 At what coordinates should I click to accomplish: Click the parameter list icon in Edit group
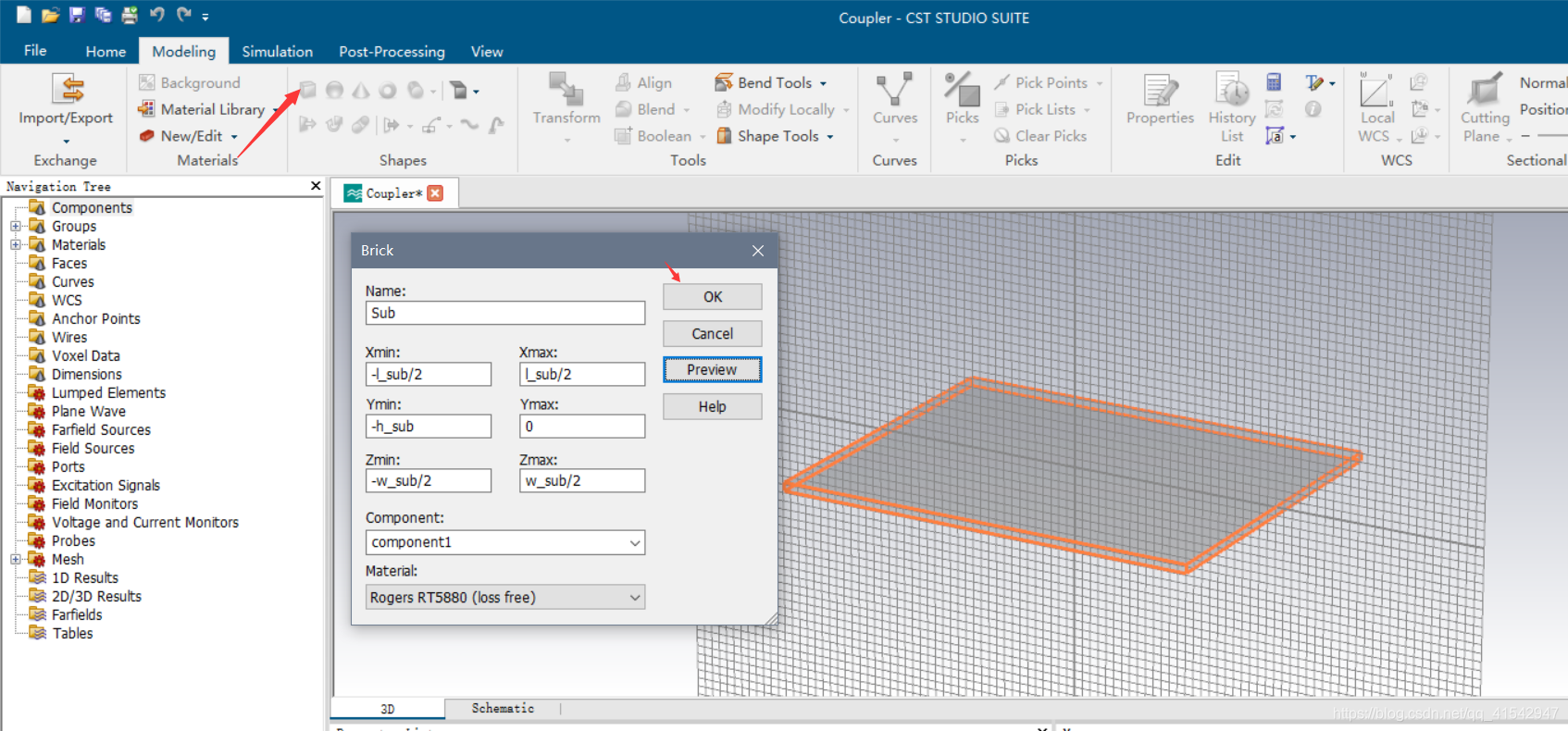[x=1275, y=136]
